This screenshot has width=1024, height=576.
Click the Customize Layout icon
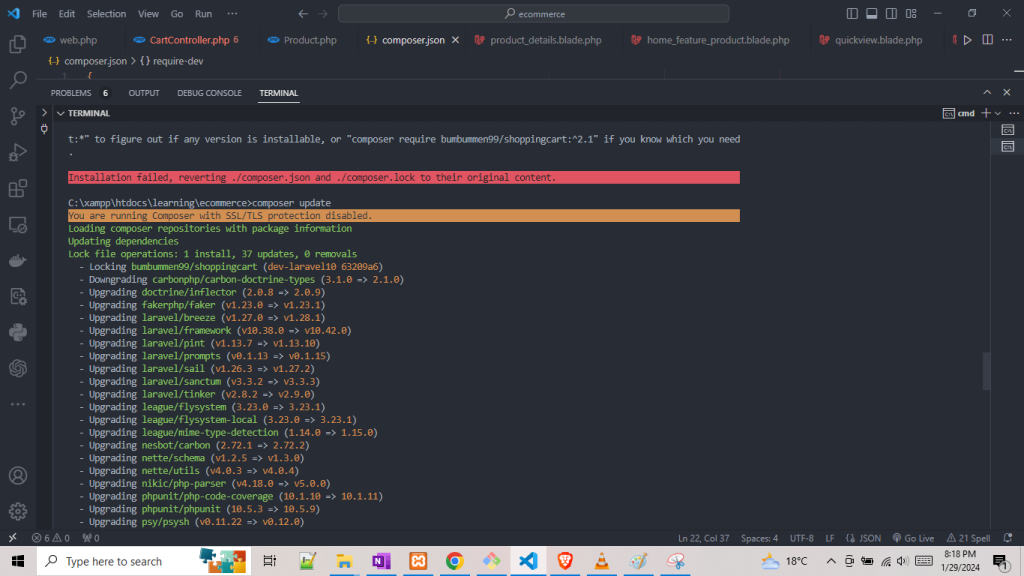coord(911,13)
